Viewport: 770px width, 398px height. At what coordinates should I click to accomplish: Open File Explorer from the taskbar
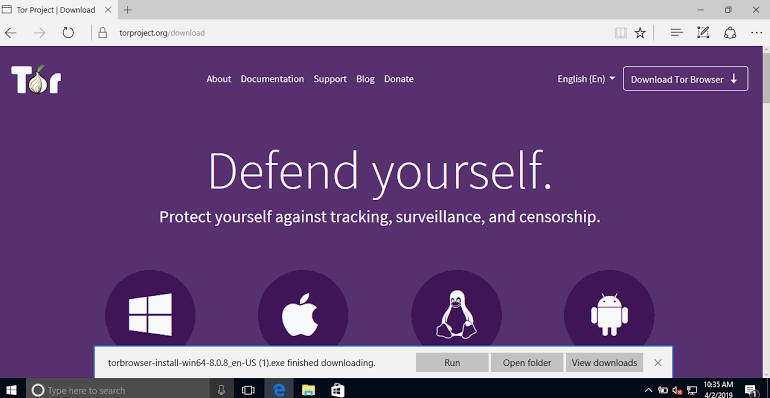point(308,390)
